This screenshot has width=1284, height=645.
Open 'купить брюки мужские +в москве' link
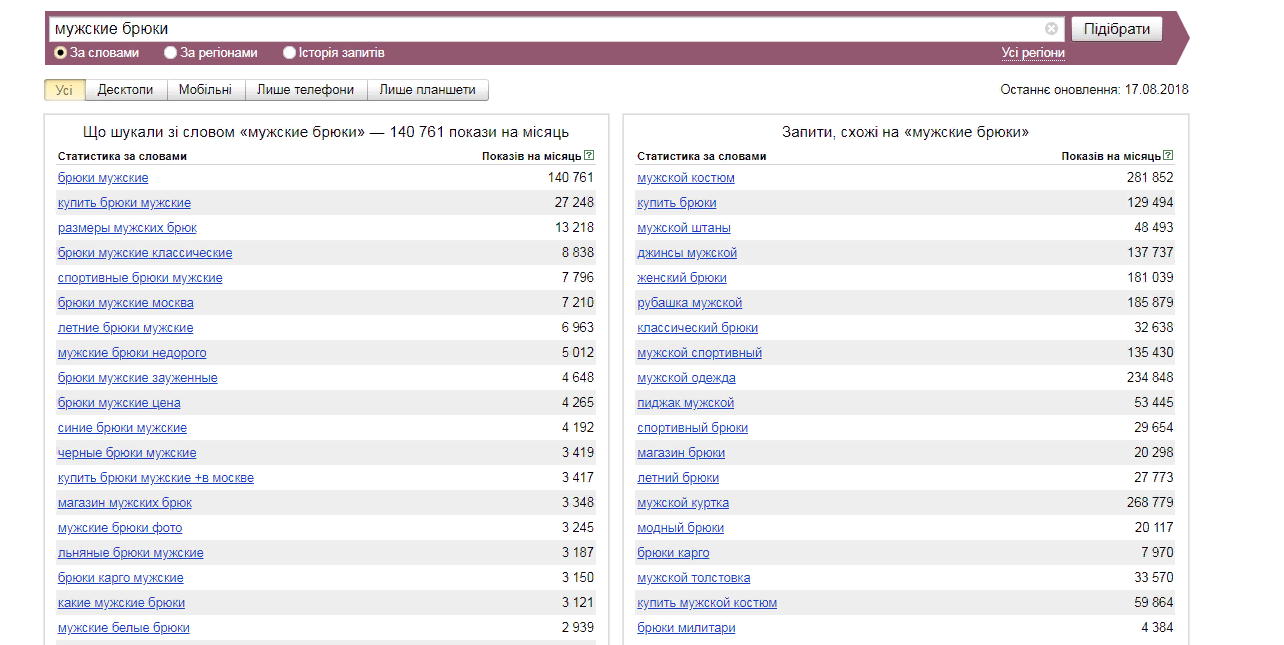(x=156, y=478)
